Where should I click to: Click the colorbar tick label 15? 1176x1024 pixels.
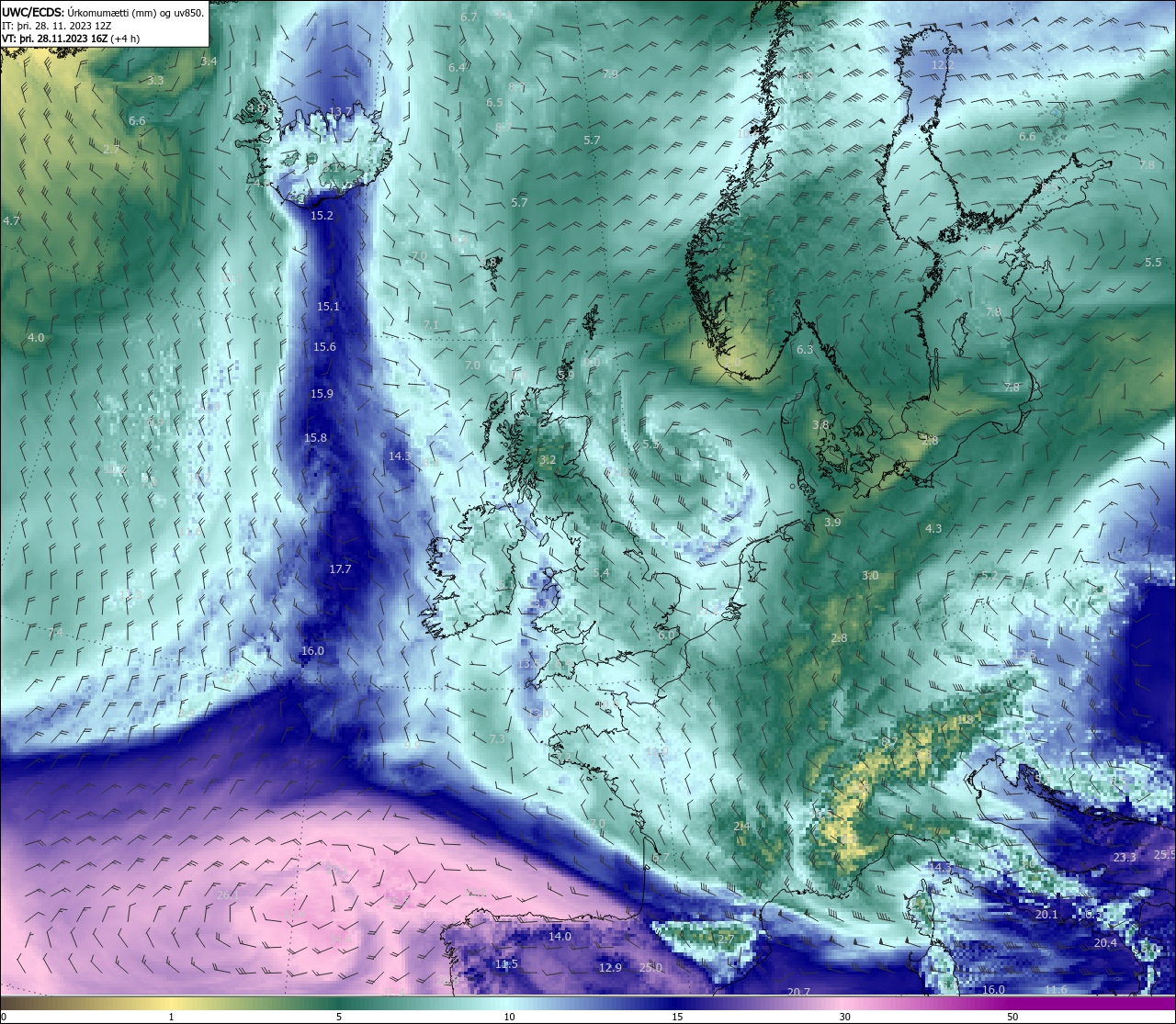[x=676, y=1017]
